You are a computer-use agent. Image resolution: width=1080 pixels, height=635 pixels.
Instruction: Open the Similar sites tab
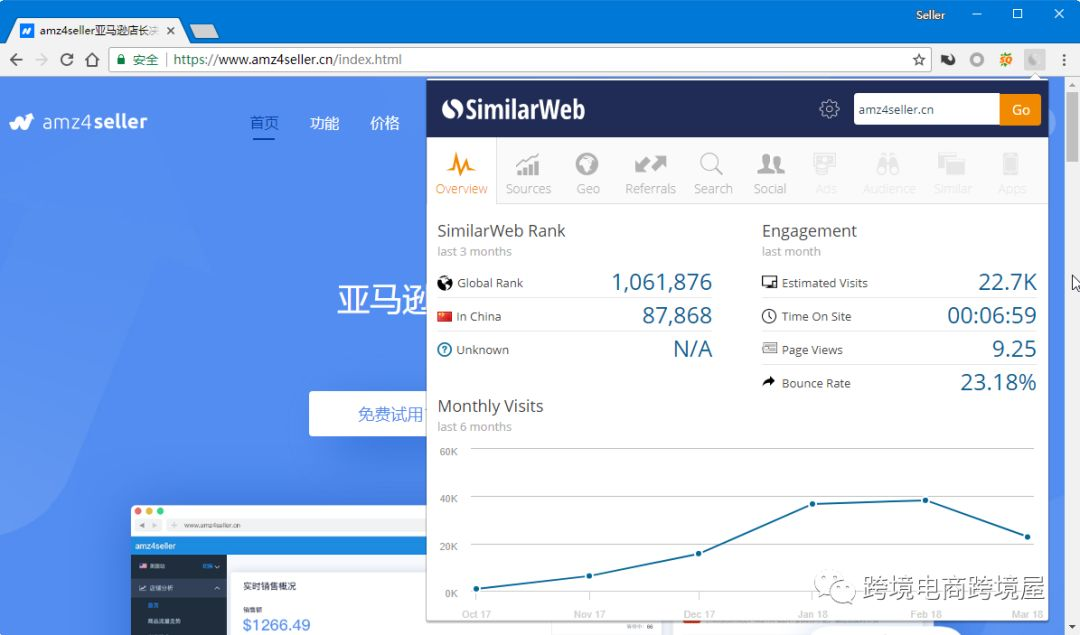(953, 173)
